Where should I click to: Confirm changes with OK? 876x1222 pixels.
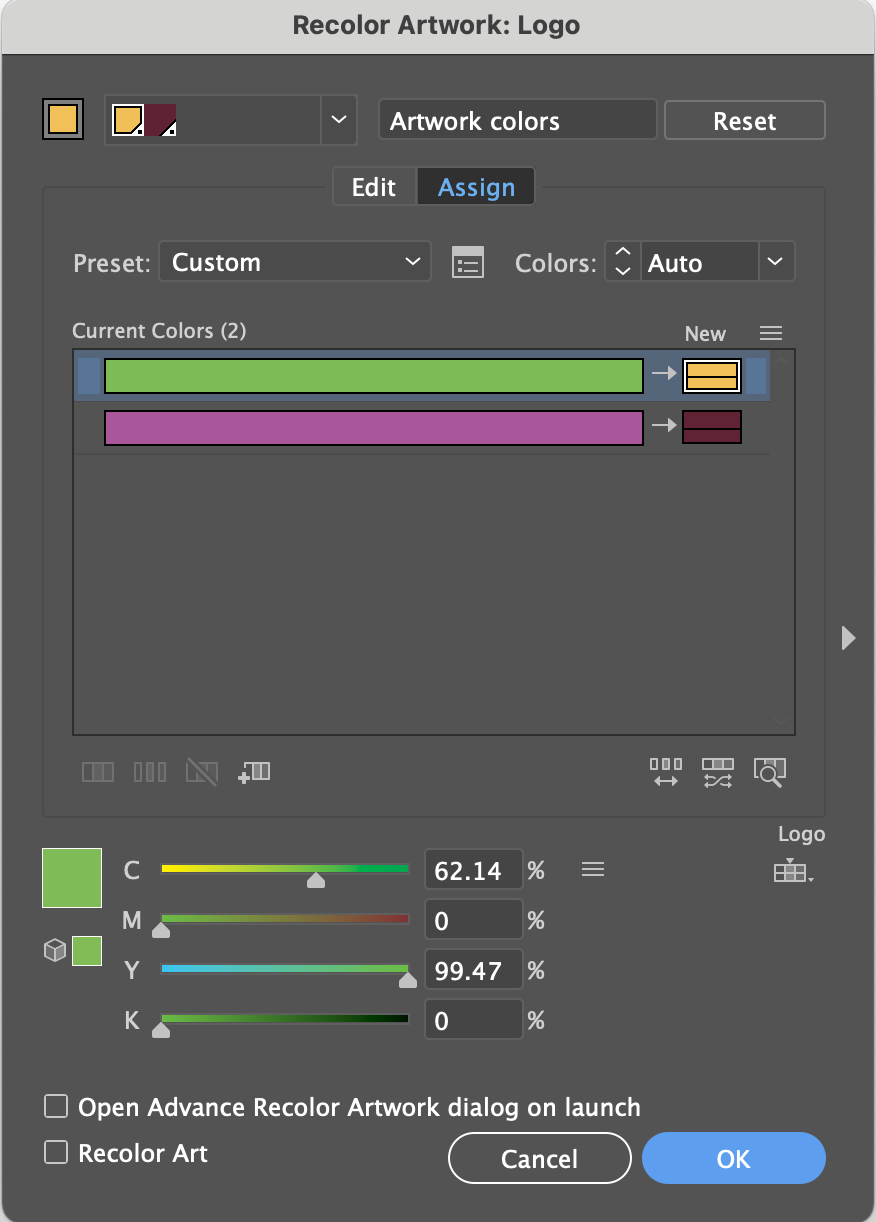coord(733,1158)
